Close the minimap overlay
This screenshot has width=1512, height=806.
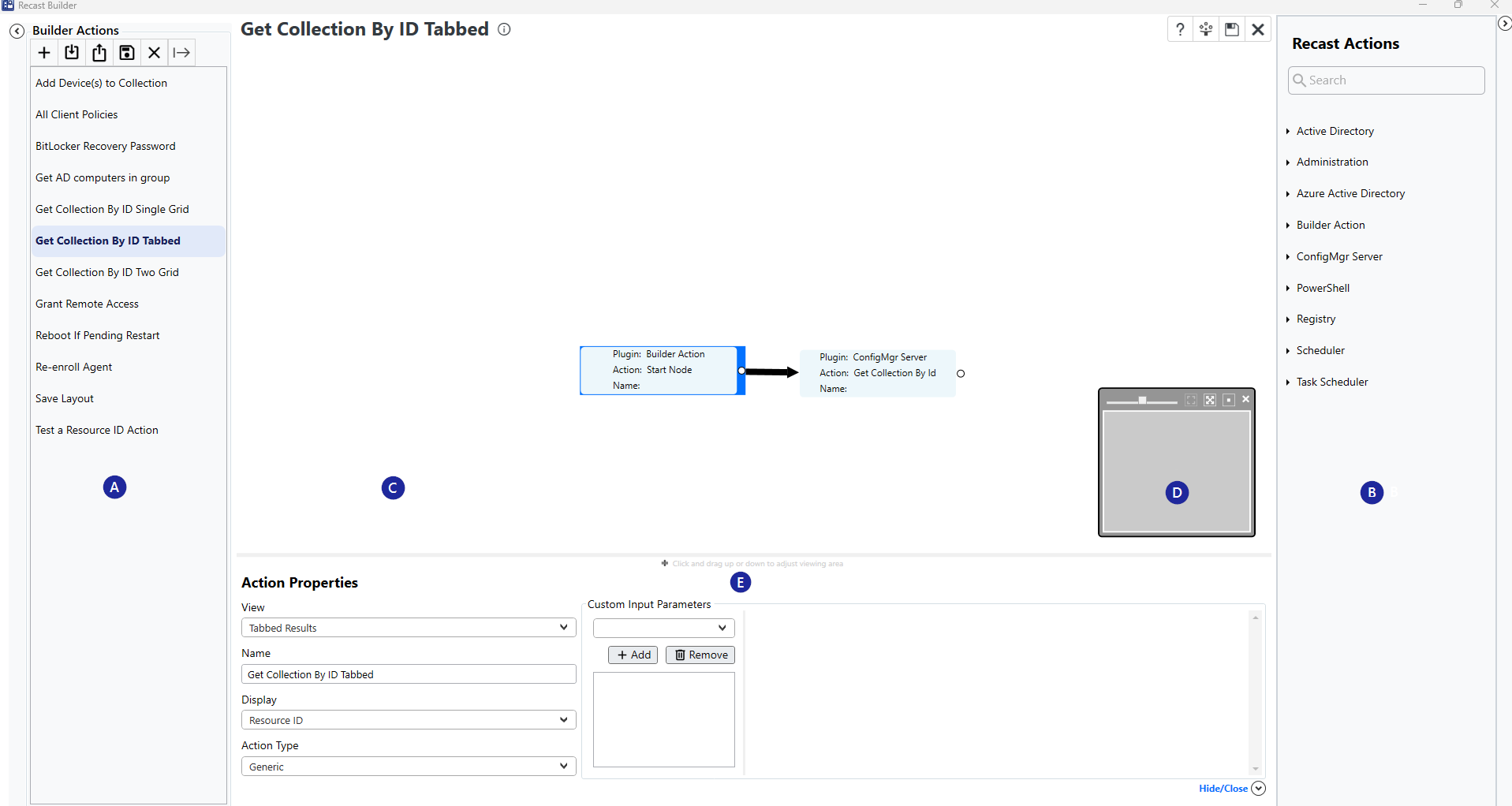(1246, 399)
